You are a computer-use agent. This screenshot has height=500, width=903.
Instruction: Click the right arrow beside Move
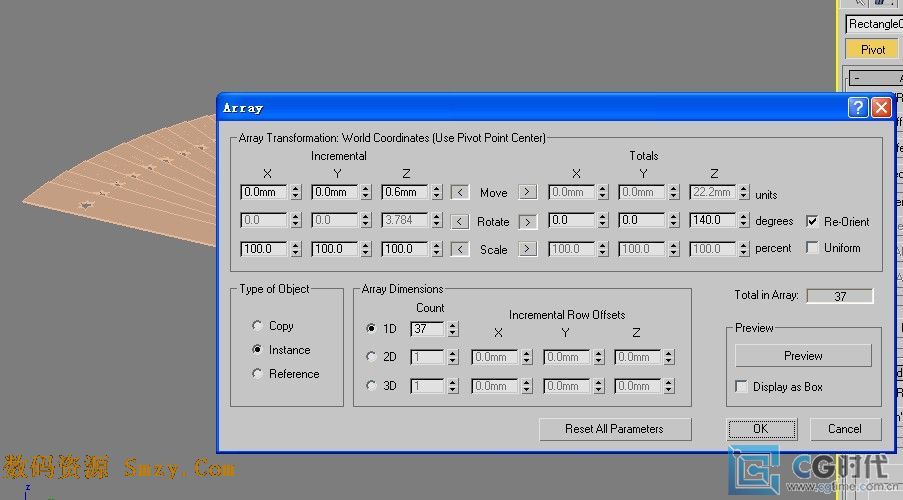click(527, 192)
